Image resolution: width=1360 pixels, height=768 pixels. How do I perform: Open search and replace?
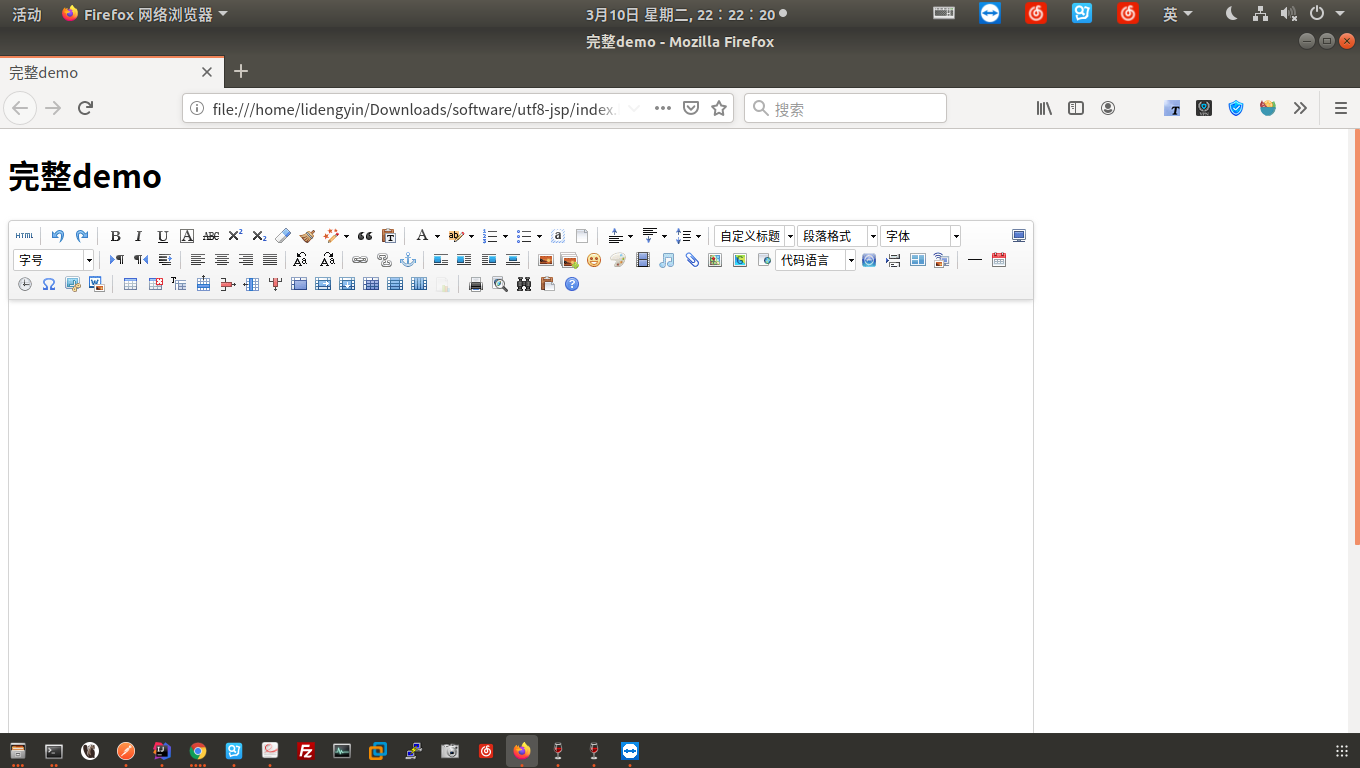click(x=524, y=283)
